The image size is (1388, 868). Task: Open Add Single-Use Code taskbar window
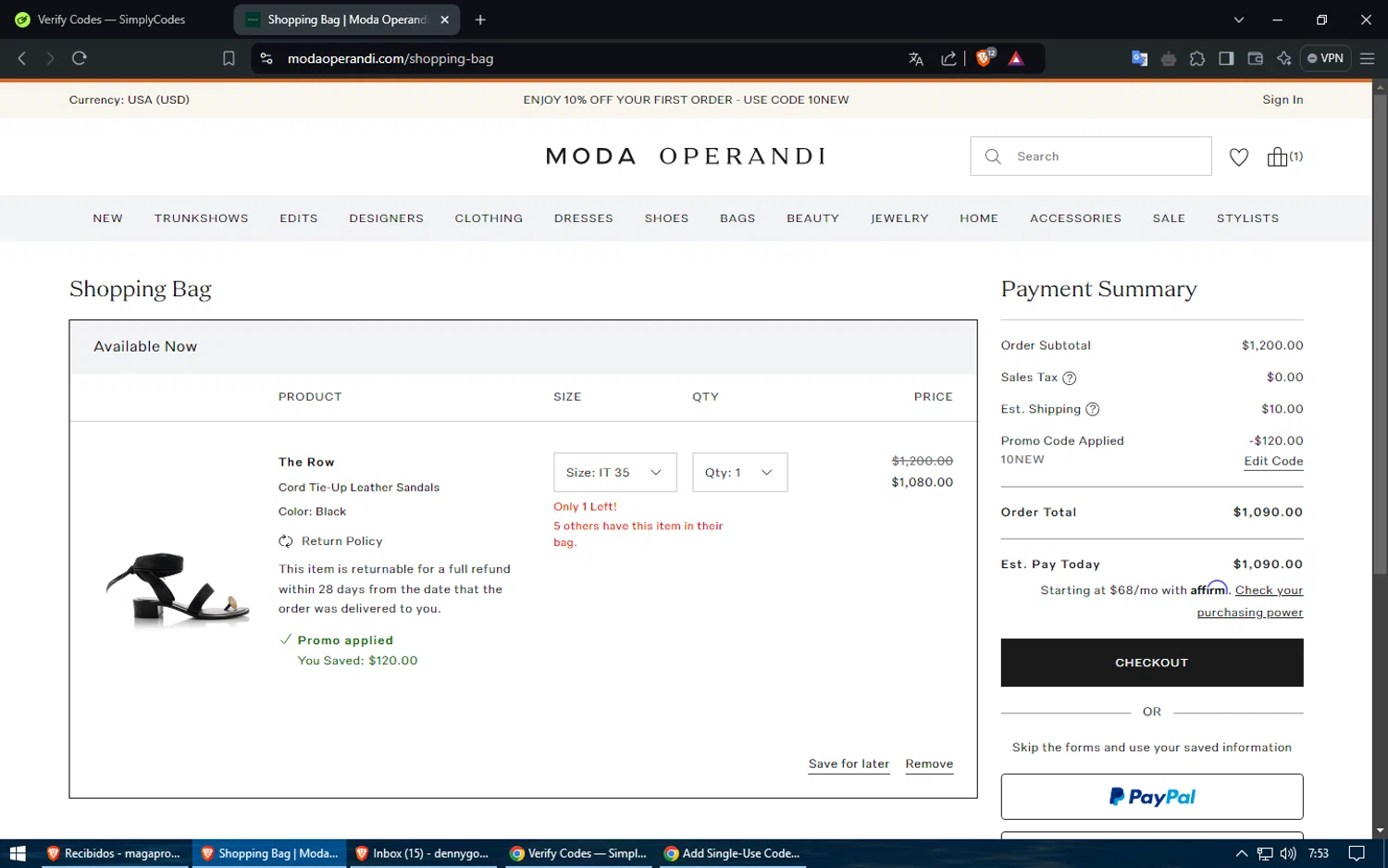pos(731,853)
